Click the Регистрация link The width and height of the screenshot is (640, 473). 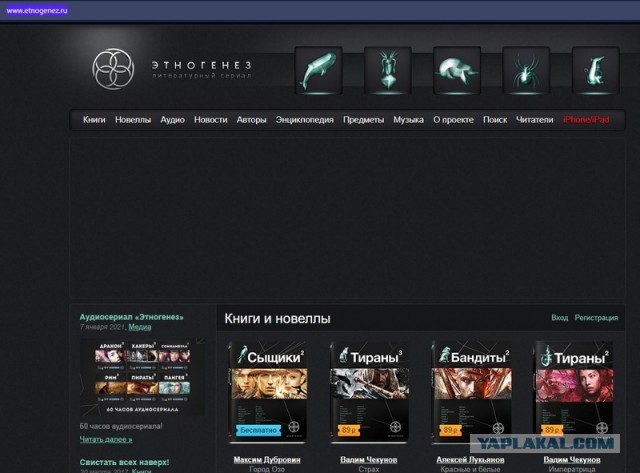coord(596,318)
